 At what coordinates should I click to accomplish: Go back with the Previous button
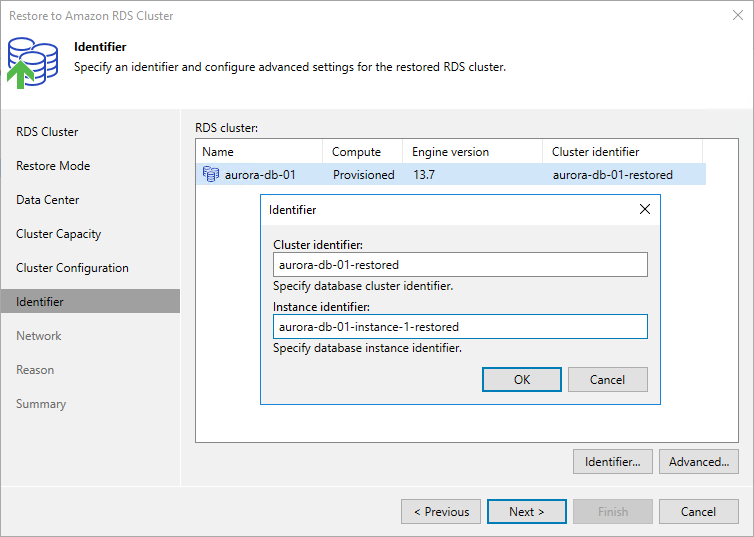coord(441,512)
